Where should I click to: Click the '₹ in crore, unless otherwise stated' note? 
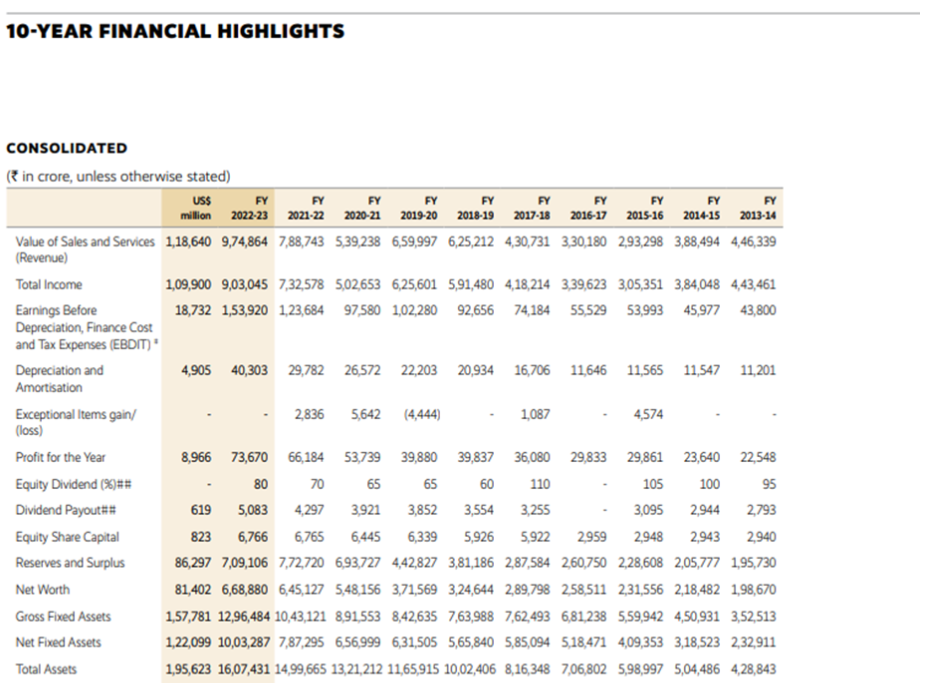[x=118, y=177]
